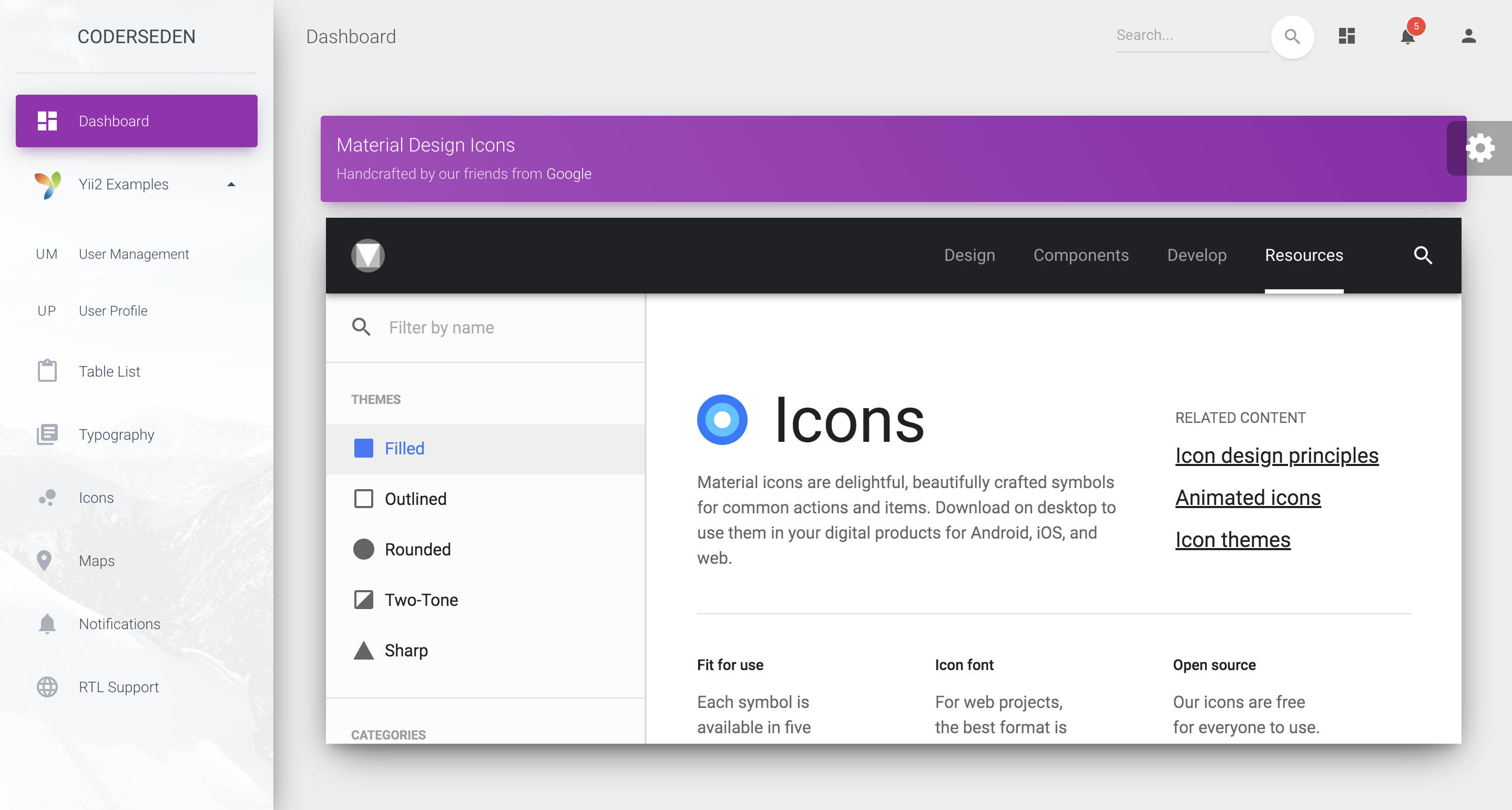1512x810 pixels.
Task: Click the apps grid icon near the search bar
Action: coord(1346,36)
